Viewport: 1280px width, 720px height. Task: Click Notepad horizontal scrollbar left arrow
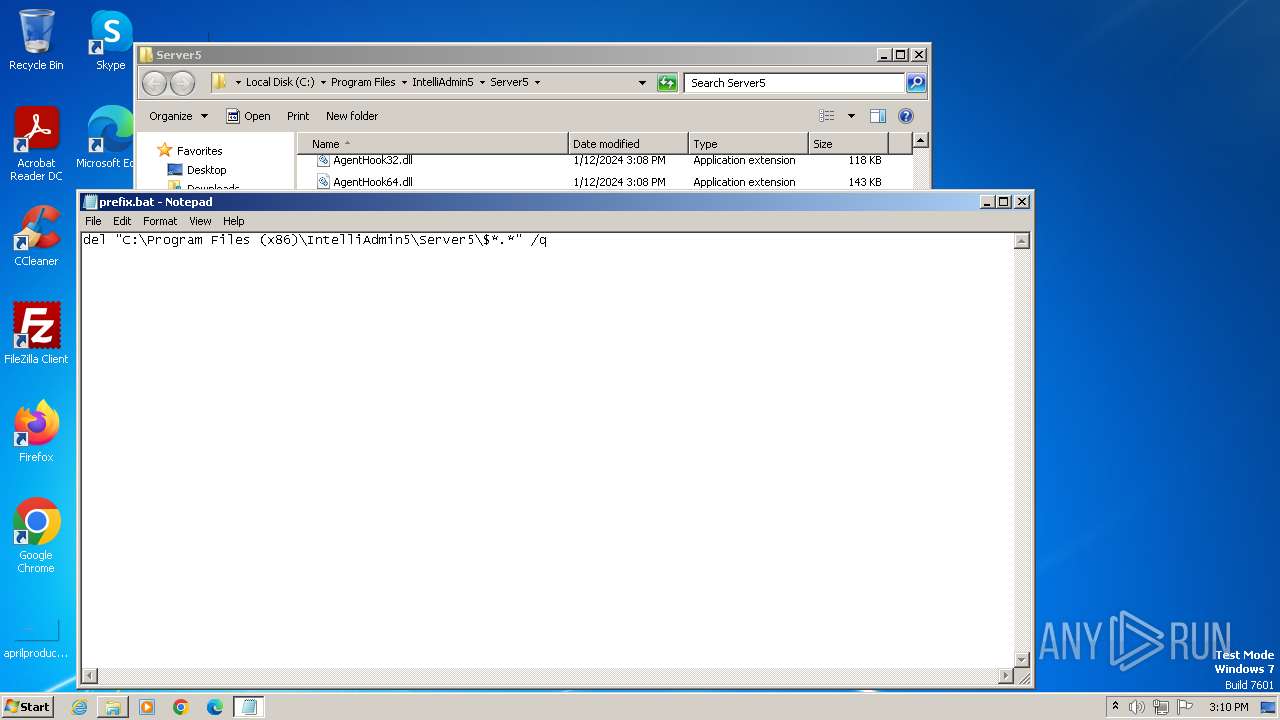pyautogui.click(x=90, y=676)
